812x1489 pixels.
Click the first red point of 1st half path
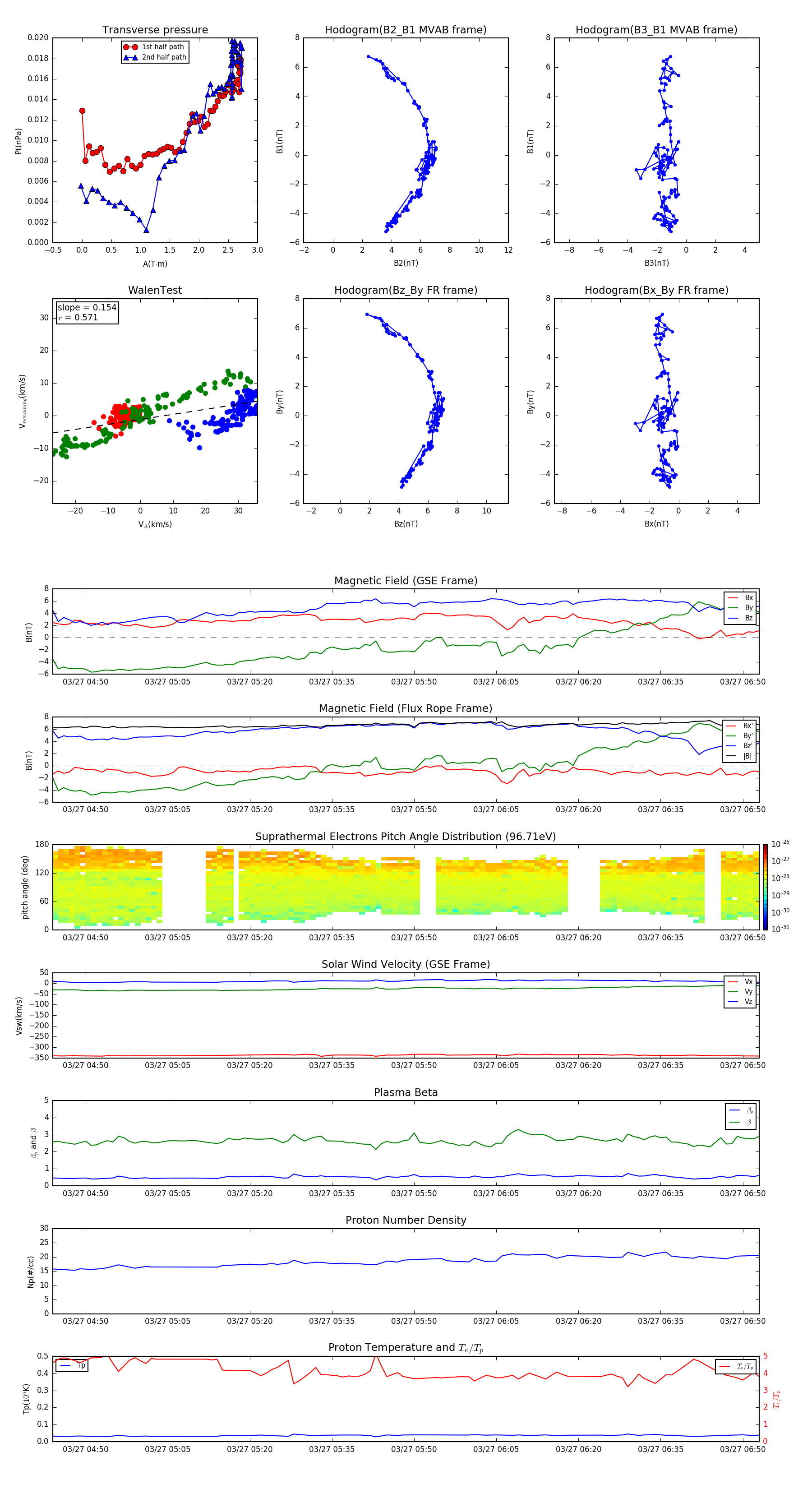pyautogui.click(x=82, y=111)
